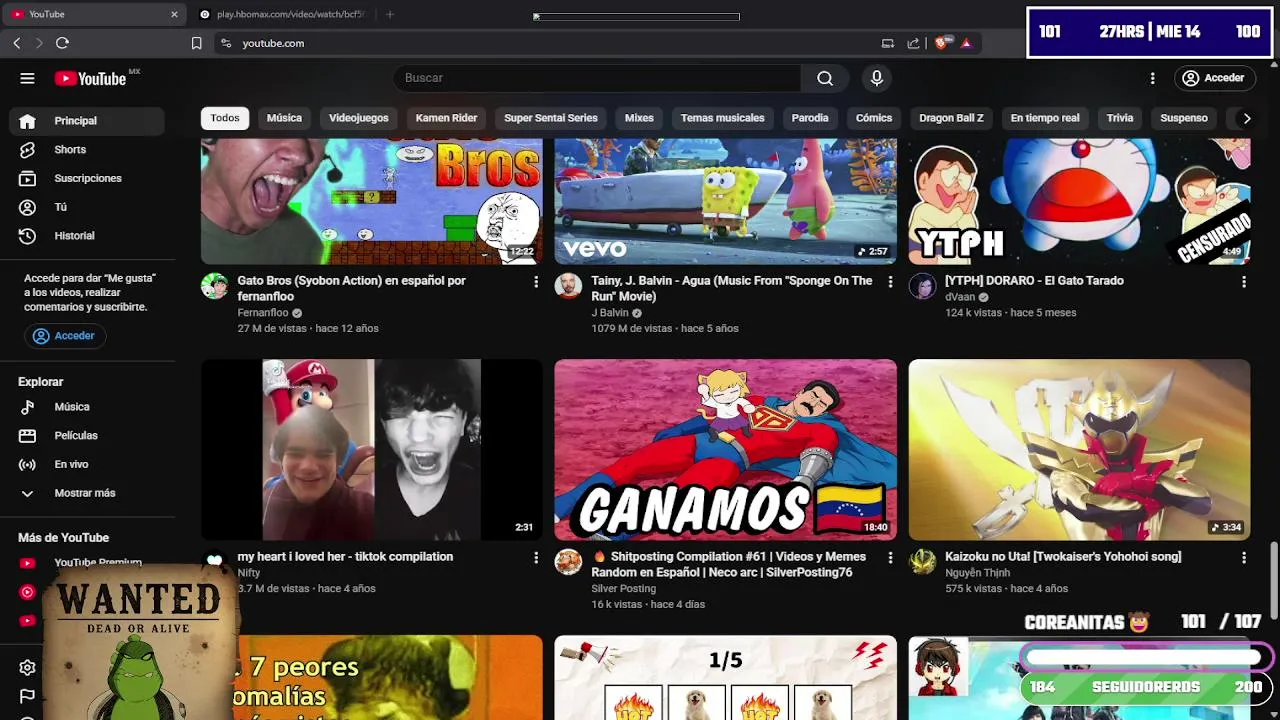Go back with the browser back arrow
This screenshot has height=720, width=1280.
click(x=17, y=43)
